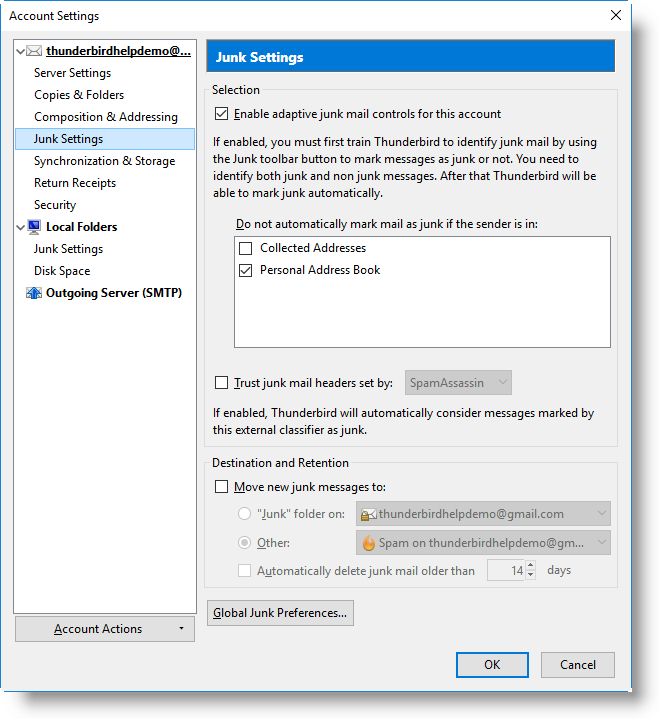Click OK to save settings
This screenshot has width=659, height=719.
[x=492, y=665]
